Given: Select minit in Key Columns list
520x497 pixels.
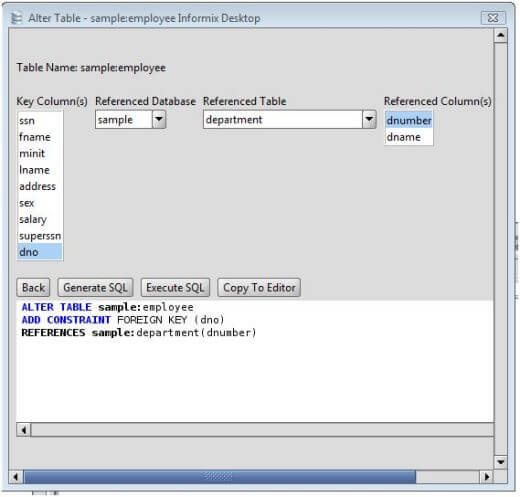Looking at the screenshot, I should pos(40,153).
